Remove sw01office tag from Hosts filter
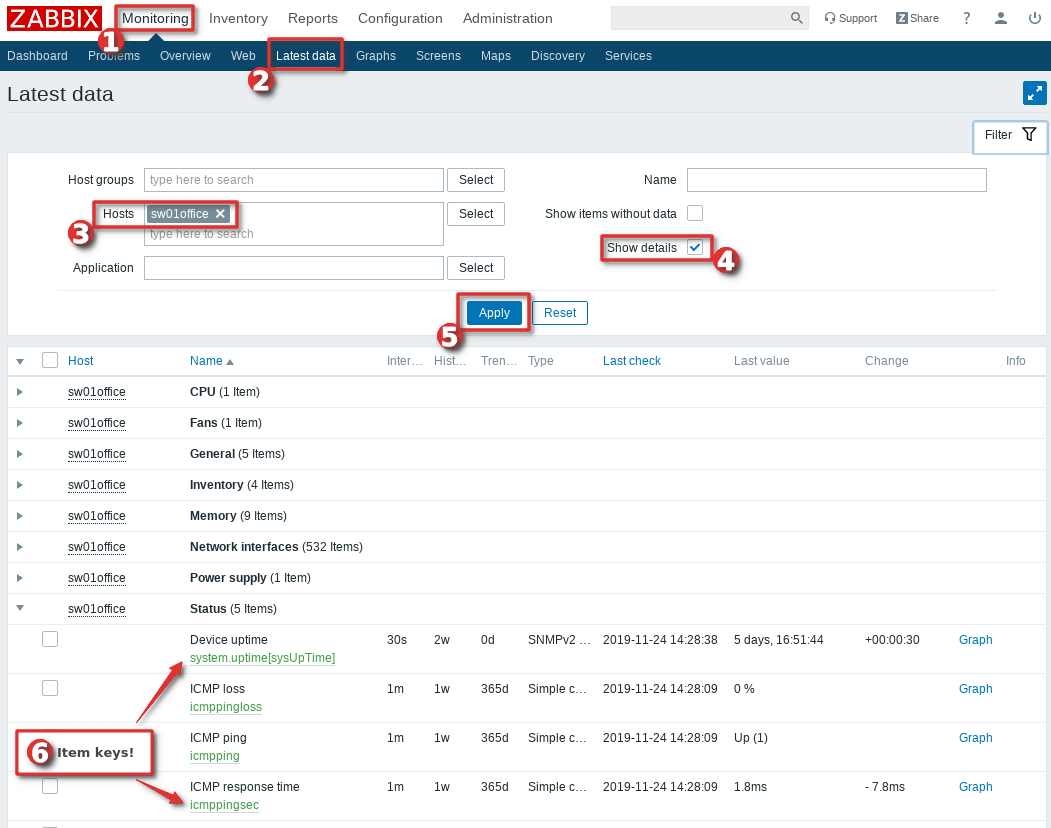1051x828 pixels. (220, 214)
